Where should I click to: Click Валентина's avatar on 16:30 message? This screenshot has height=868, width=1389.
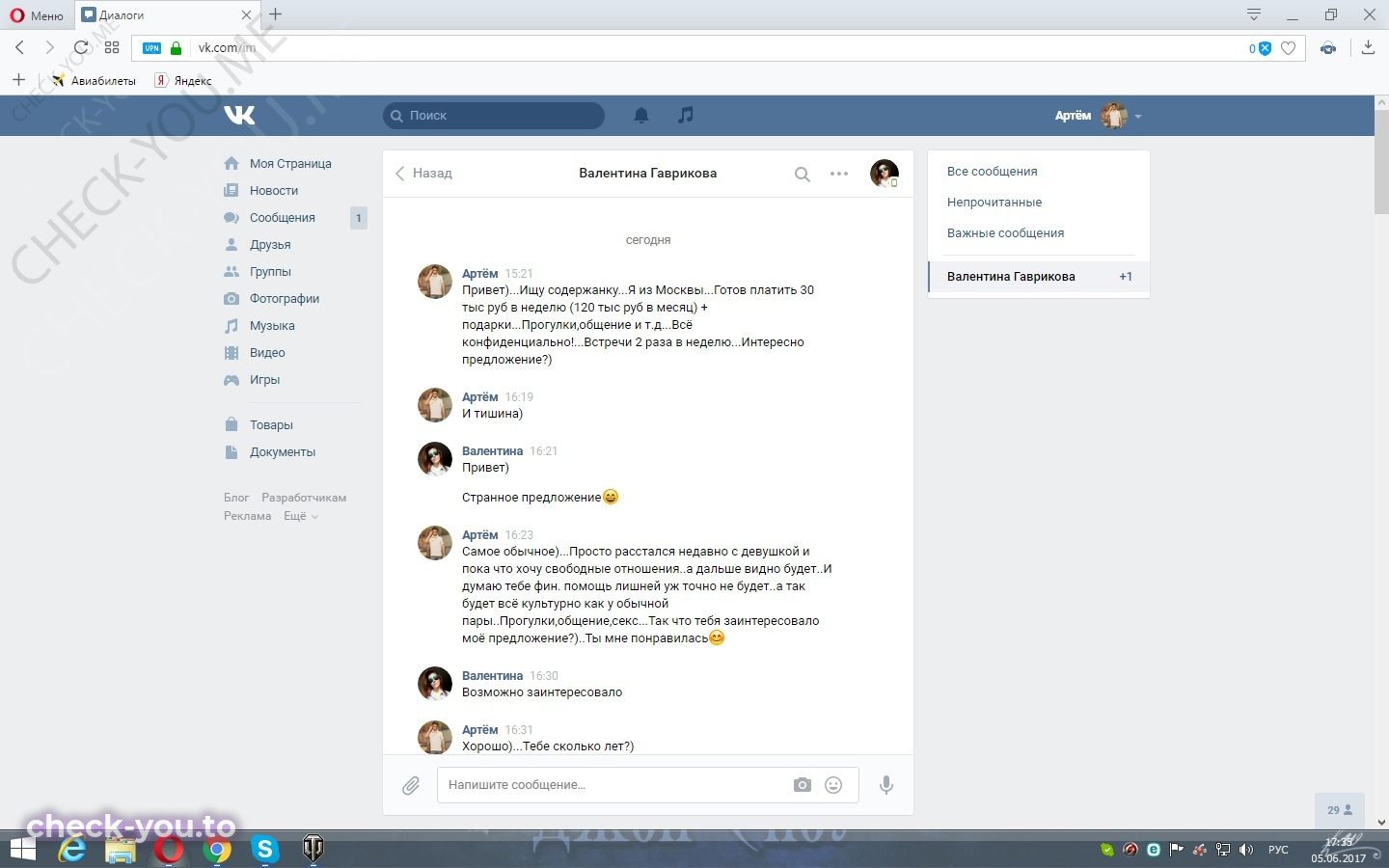(x=435, y=684)
